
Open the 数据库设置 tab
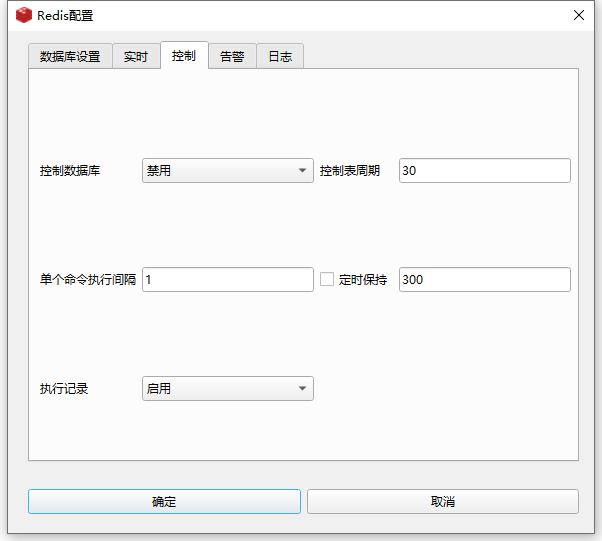click(70, 56)
